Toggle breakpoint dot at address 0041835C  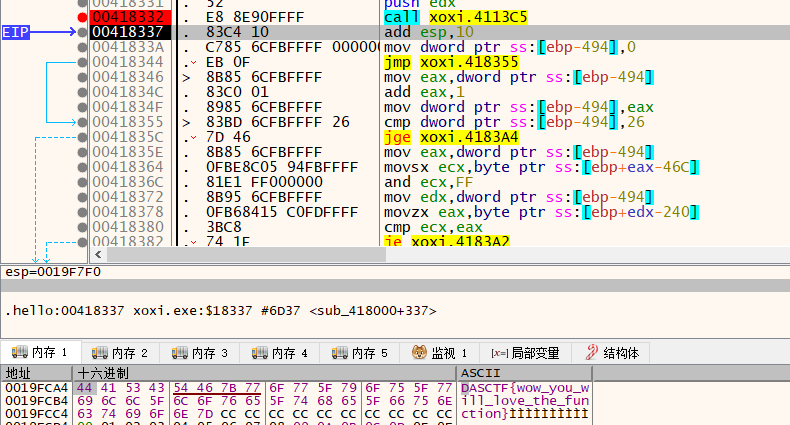pyautogui.click(x=82, y=137)
